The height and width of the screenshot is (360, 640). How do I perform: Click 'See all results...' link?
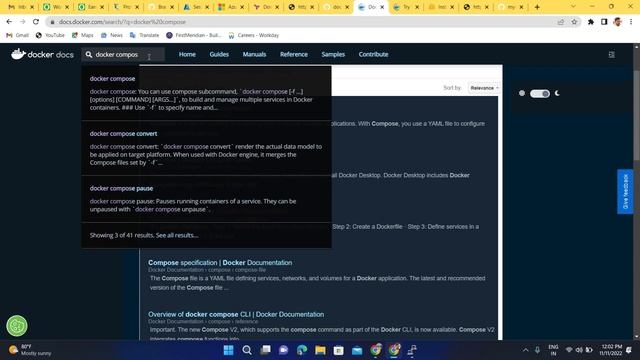click(177, 235)
